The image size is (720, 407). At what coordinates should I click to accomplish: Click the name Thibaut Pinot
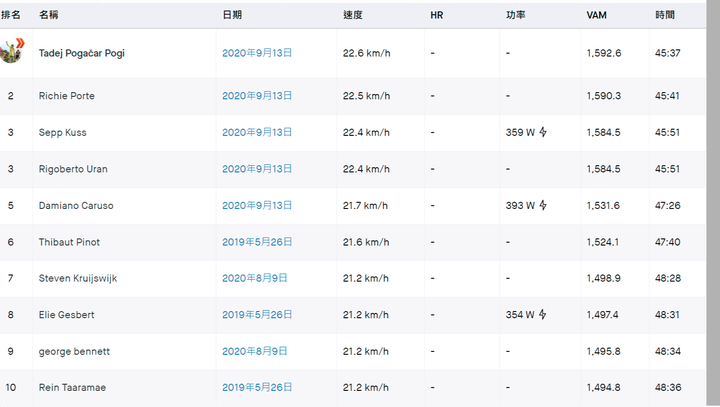[x=69, y=242]
